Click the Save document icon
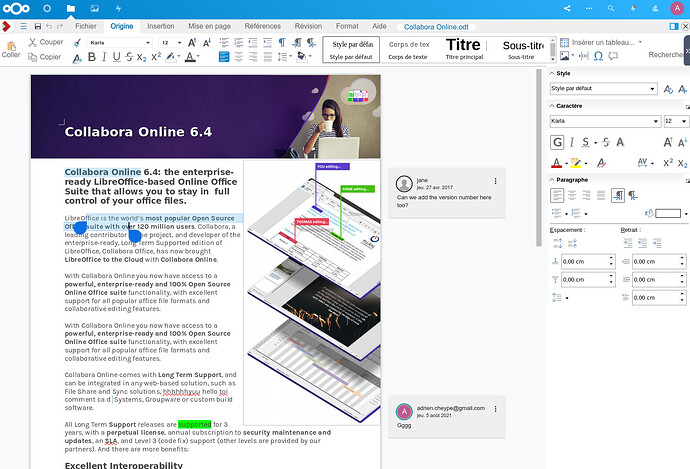The image size is (690, 469). point(38,26)
